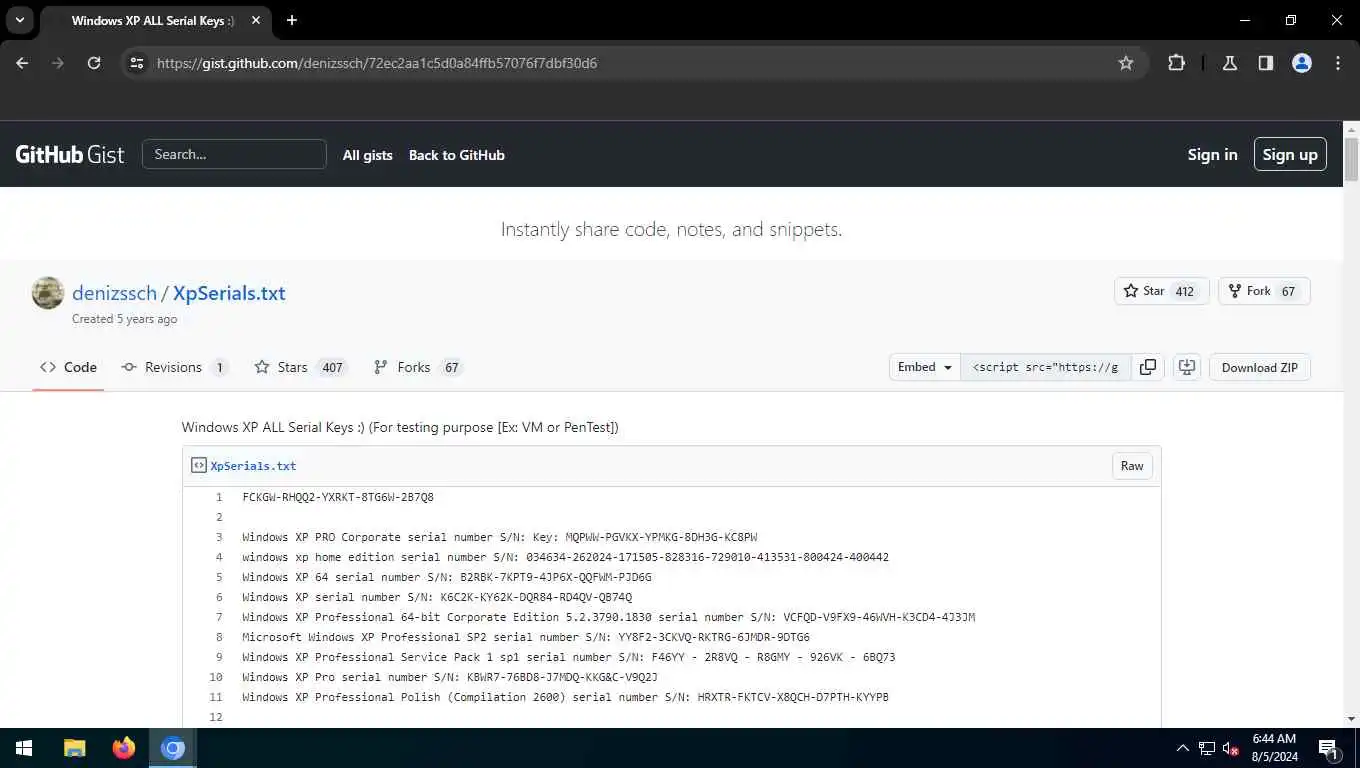Click the Windows XP 64 serial number line
The image size is (1360, 768).
(447, 577)
